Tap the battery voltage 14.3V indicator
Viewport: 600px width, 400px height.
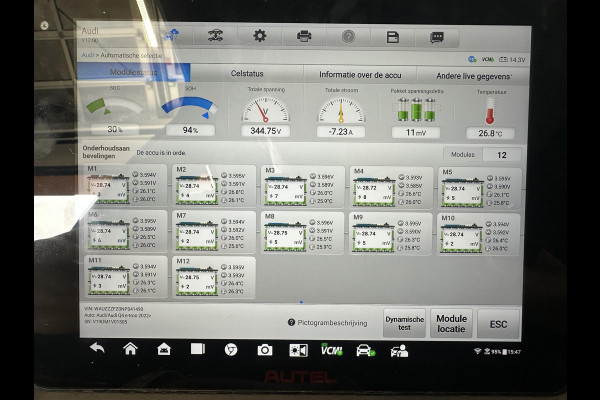click(x=512, y=60)
